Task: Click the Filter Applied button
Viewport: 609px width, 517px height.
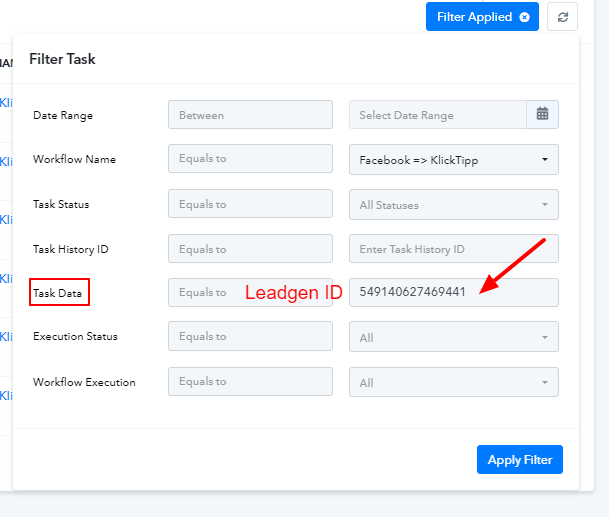Action: (482, 17)
